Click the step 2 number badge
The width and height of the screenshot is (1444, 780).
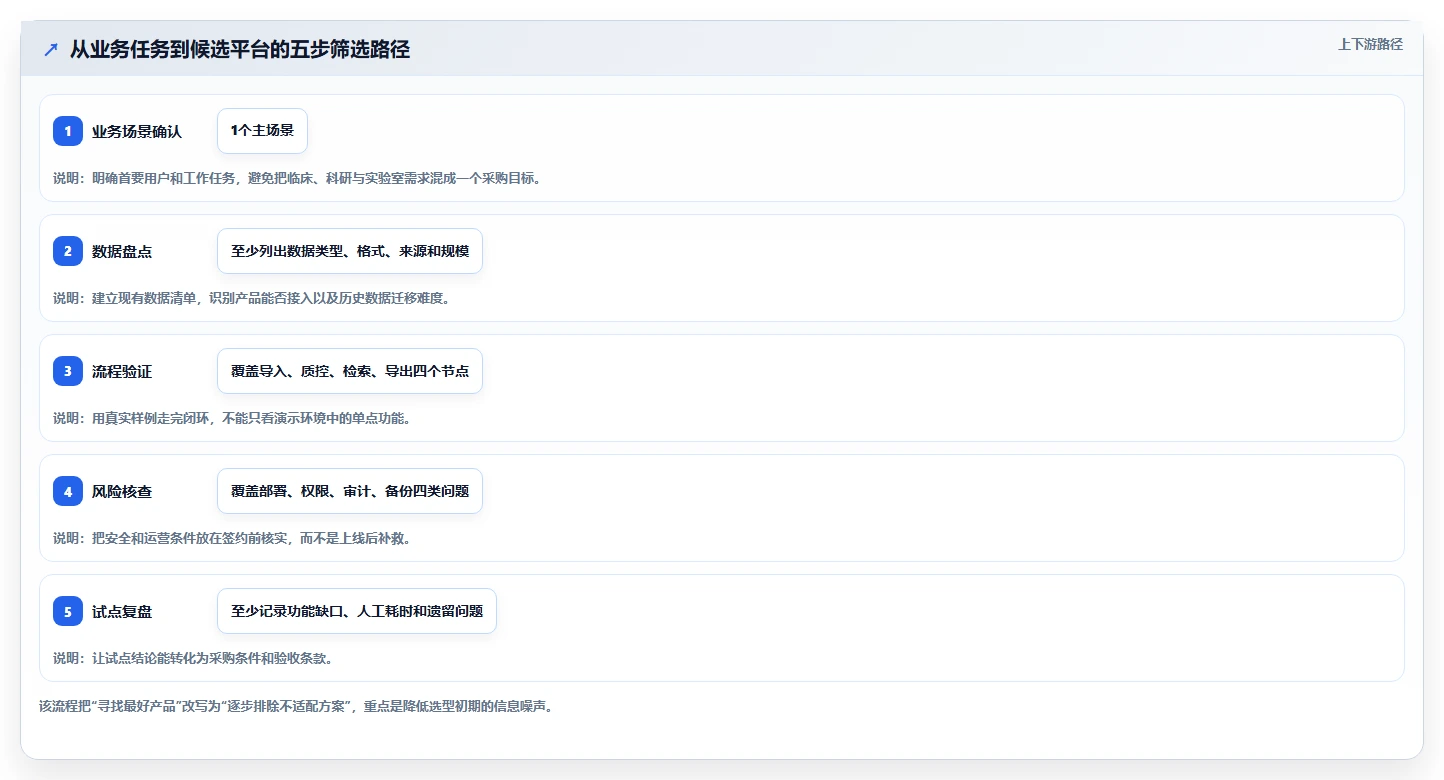68,251
